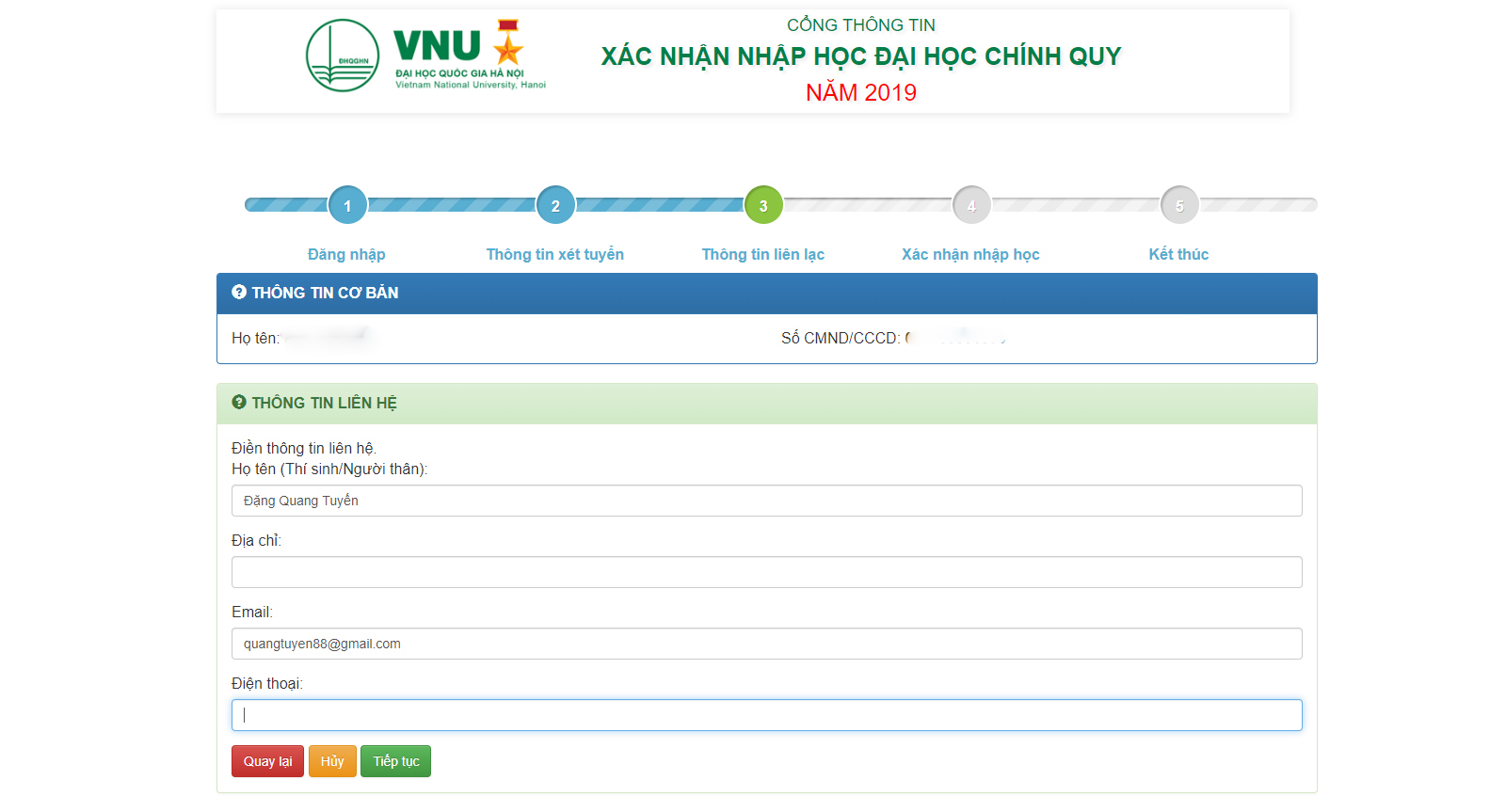Click the 'Đăng nhập' step label
The width and height of the screenshot is (1506, 812).
(346, 254)
